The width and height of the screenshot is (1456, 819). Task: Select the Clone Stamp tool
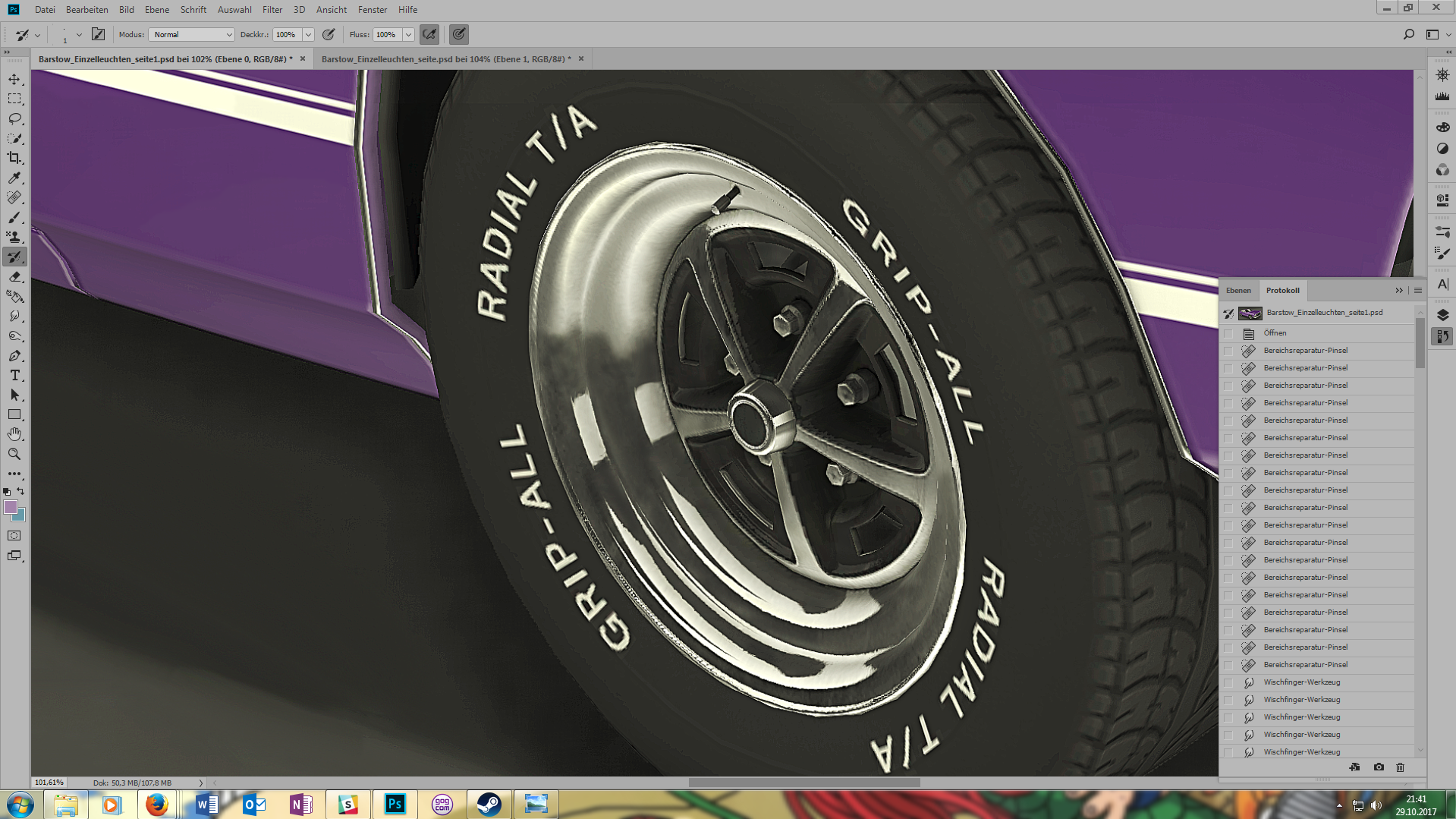[14, 237]
